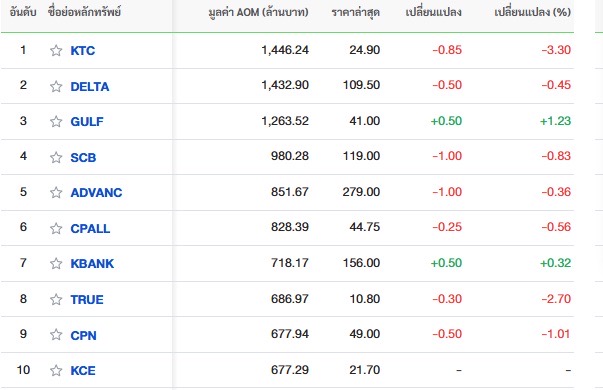The width and height of the screenshot is (603, 390).
Task: Mark ADVANC star icon
Action: 56,192
